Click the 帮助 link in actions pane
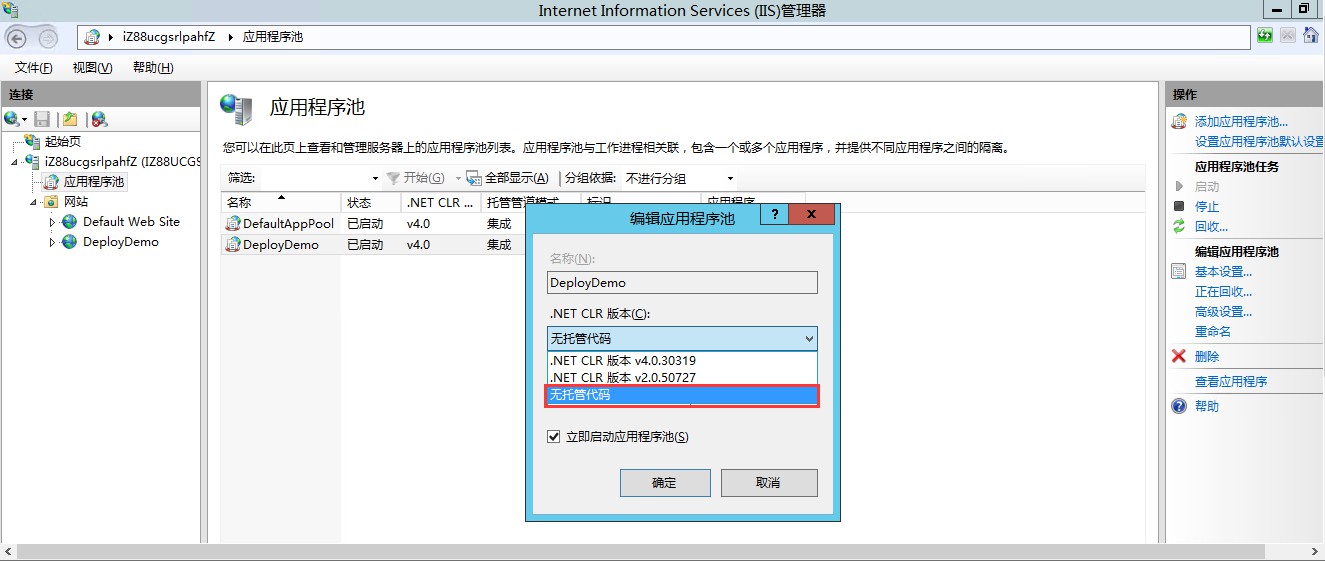Viewport: 1325px width, 561px height. click(1207, 406)
